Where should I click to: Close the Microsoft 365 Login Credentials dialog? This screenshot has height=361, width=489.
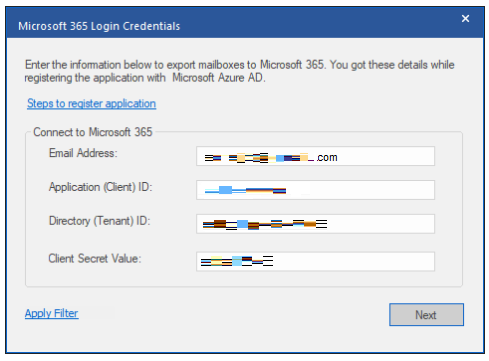point(465,19)
